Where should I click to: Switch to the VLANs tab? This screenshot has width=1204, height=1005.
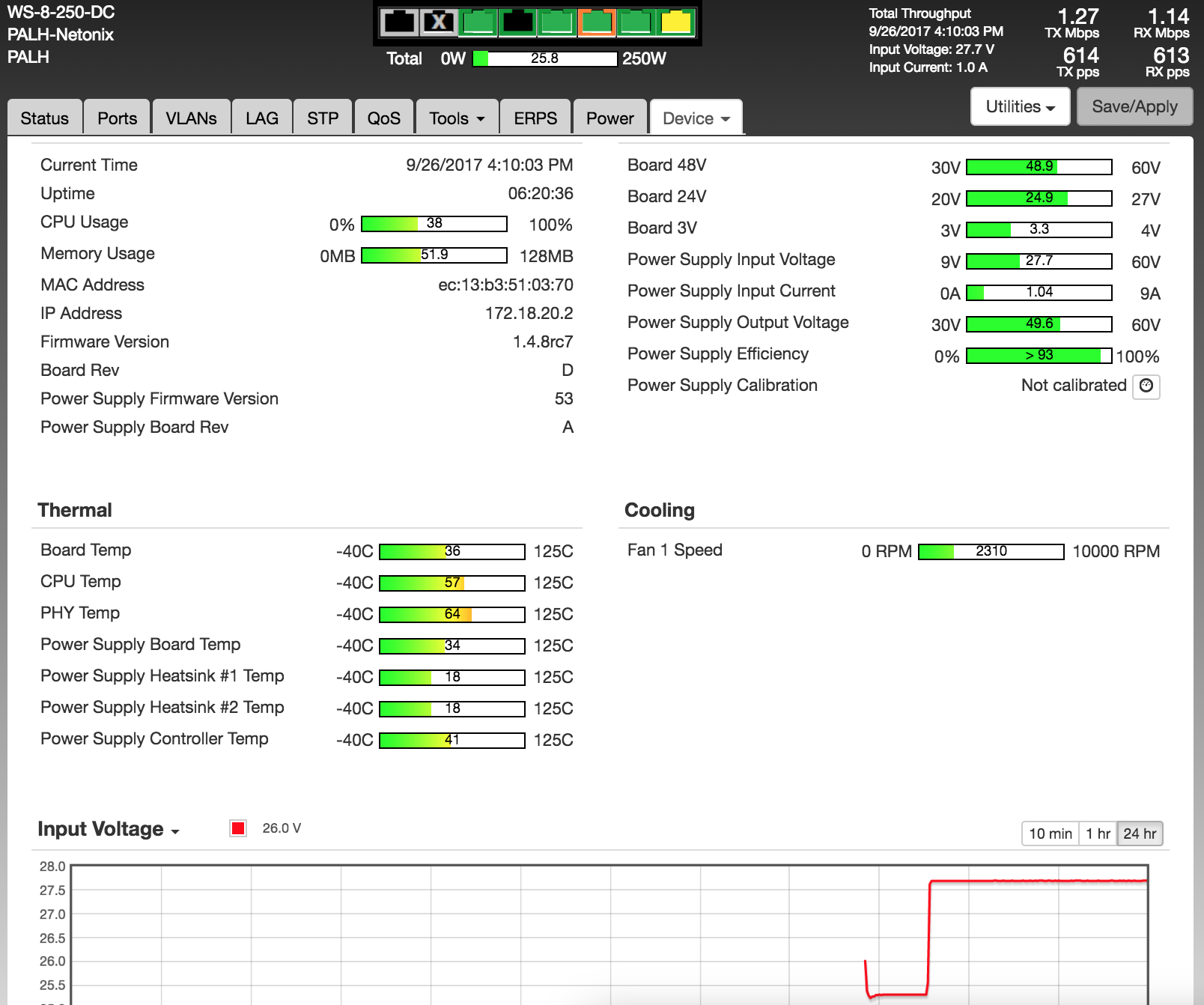pos(191,118)
